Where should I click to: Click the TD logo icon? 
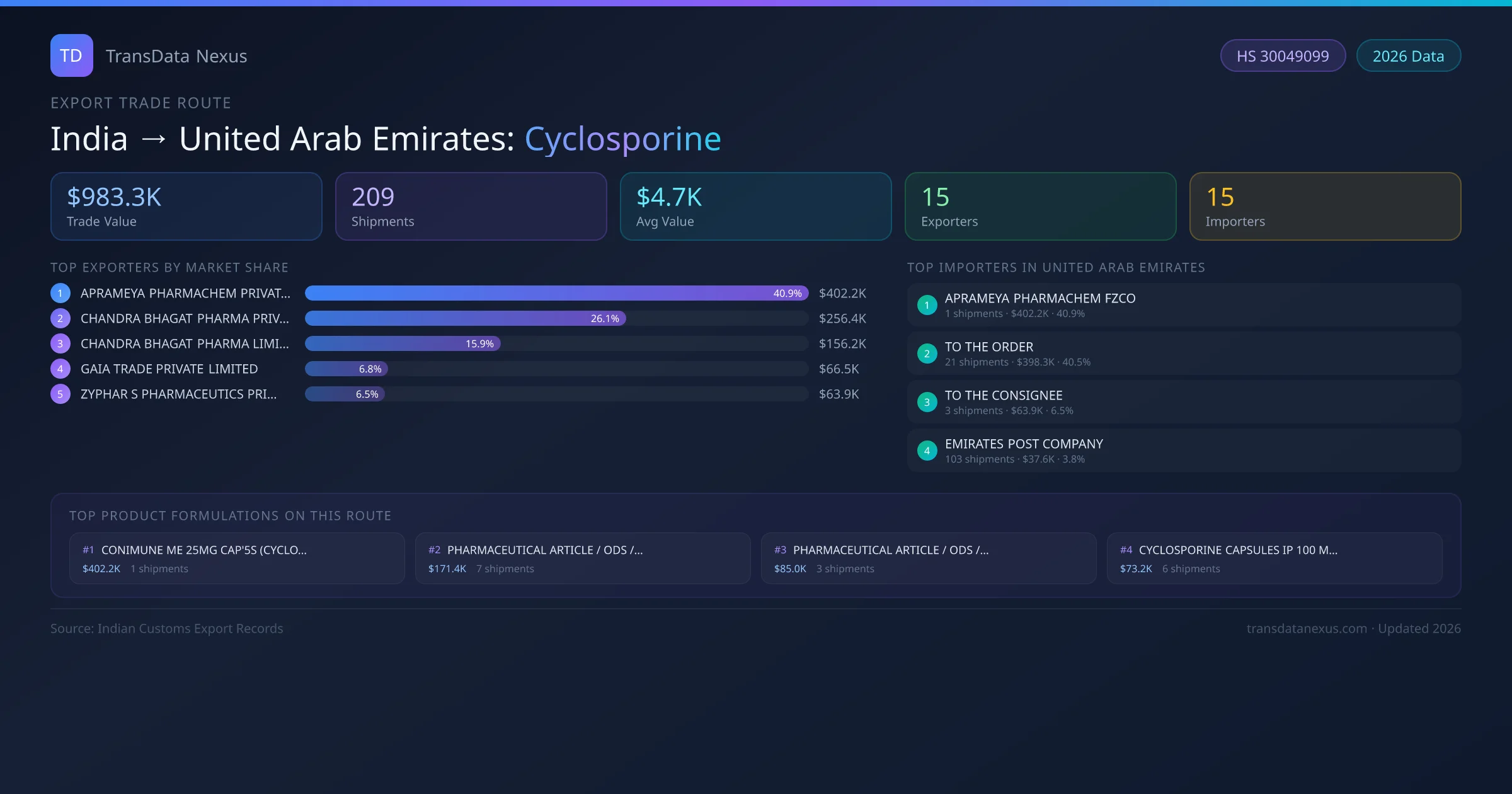click(x=71, y=55)
